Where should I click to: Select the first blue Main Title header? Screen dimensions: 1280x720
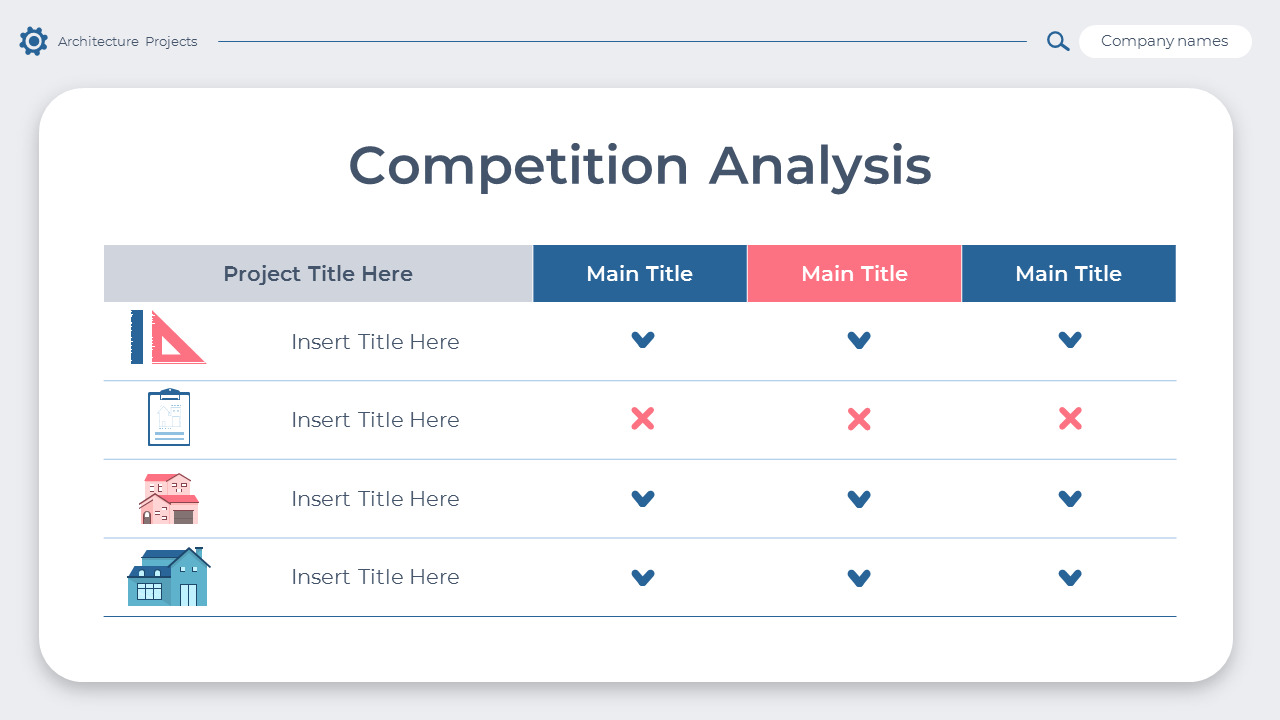click(x=640, y=273)
